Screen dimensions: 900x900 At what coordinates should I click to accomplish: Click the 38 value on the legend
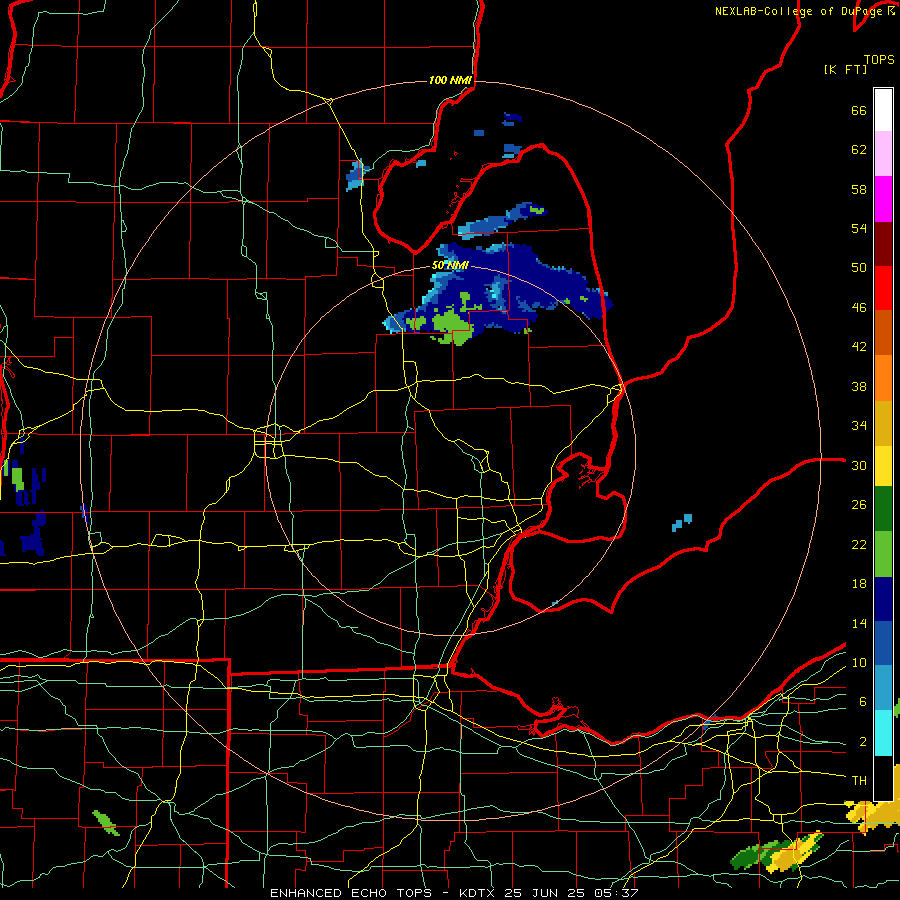point(859,386)
